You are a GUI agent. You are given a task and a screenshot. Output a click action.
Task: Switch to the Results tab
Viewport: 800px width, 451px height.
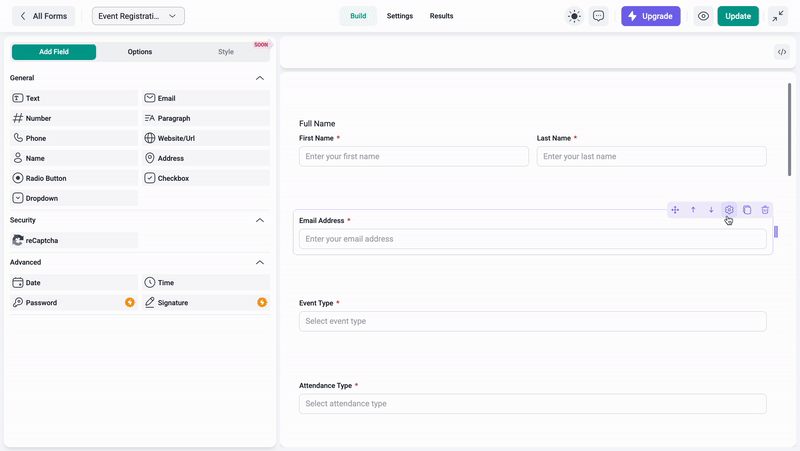(441, 16)
